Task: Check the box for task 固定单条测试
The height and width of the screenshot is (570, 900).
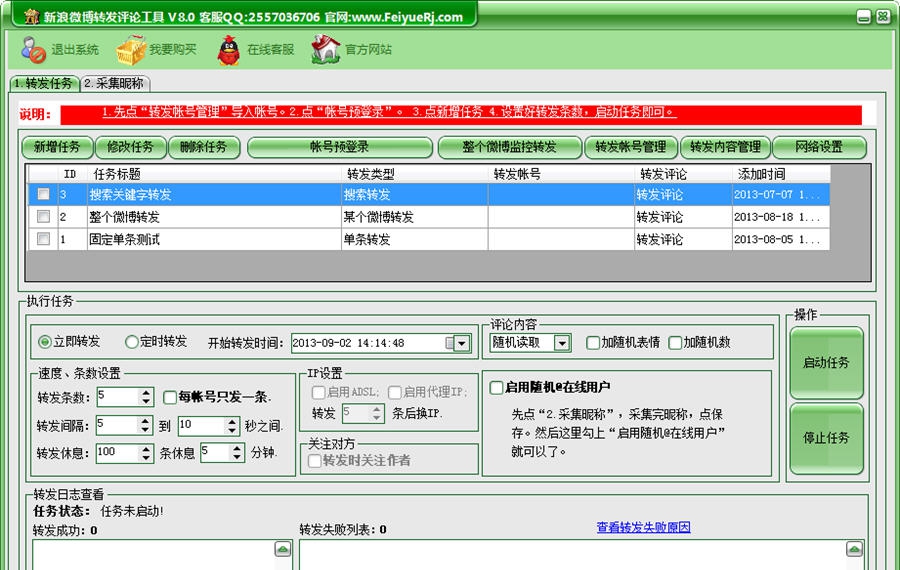Action: (x=44, y=239)
